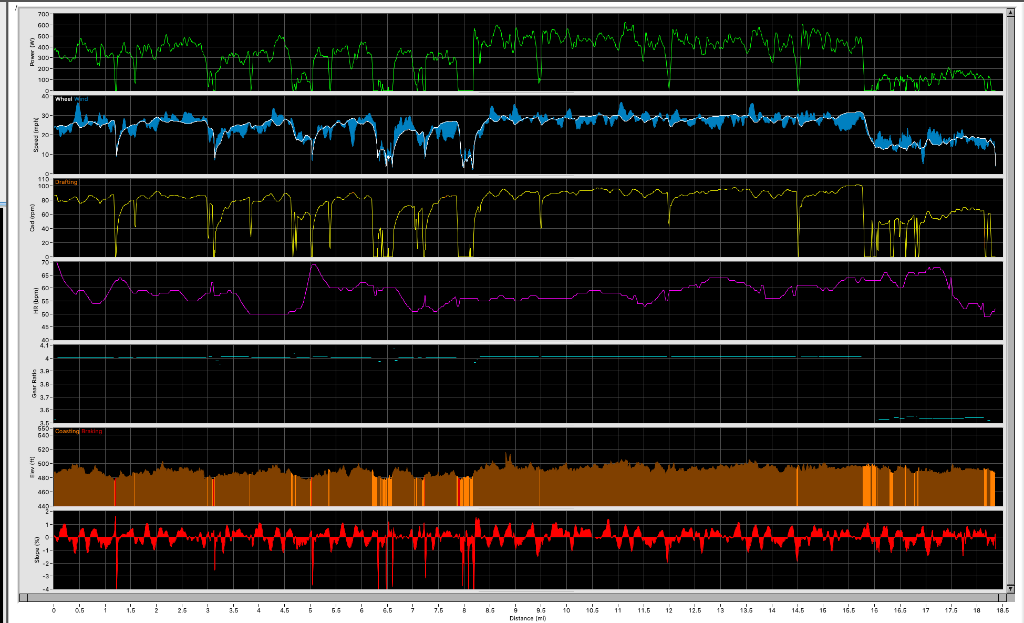Select the red Braking legend label
The height and width of the screenshot is (623, 1024).
pos(91,432)
